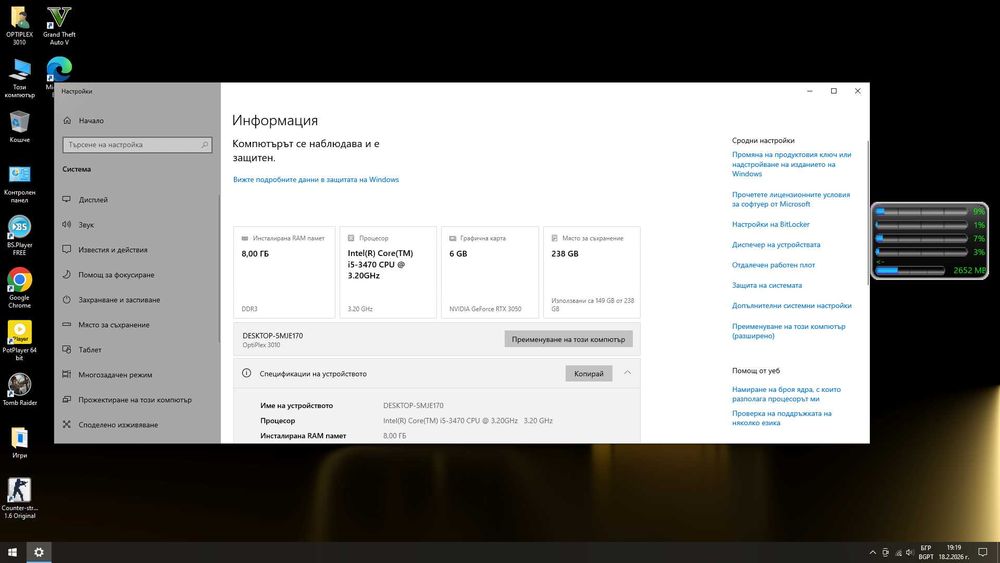The height and width of the screenshot is (563, 1000).
Task: Open Microsoft license terms link
Action: pyautogui.click(x=791, y=200)
